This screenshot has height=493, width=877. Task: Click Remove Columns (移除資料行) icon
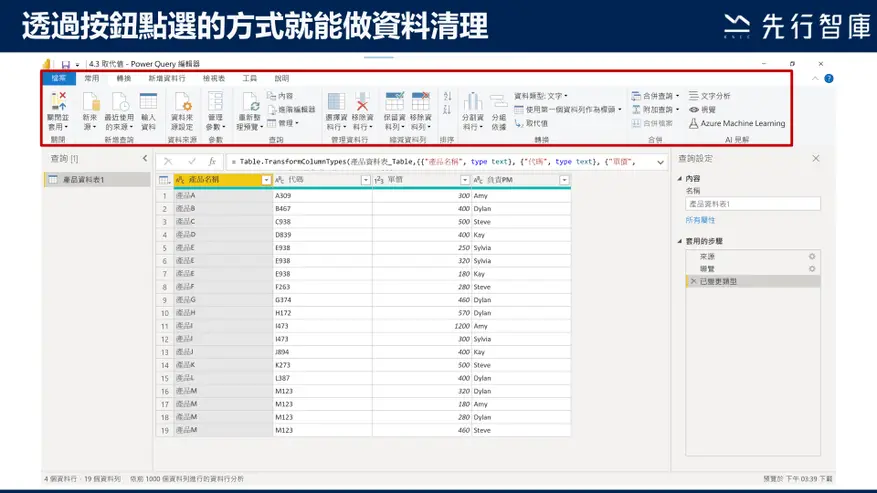362,101
